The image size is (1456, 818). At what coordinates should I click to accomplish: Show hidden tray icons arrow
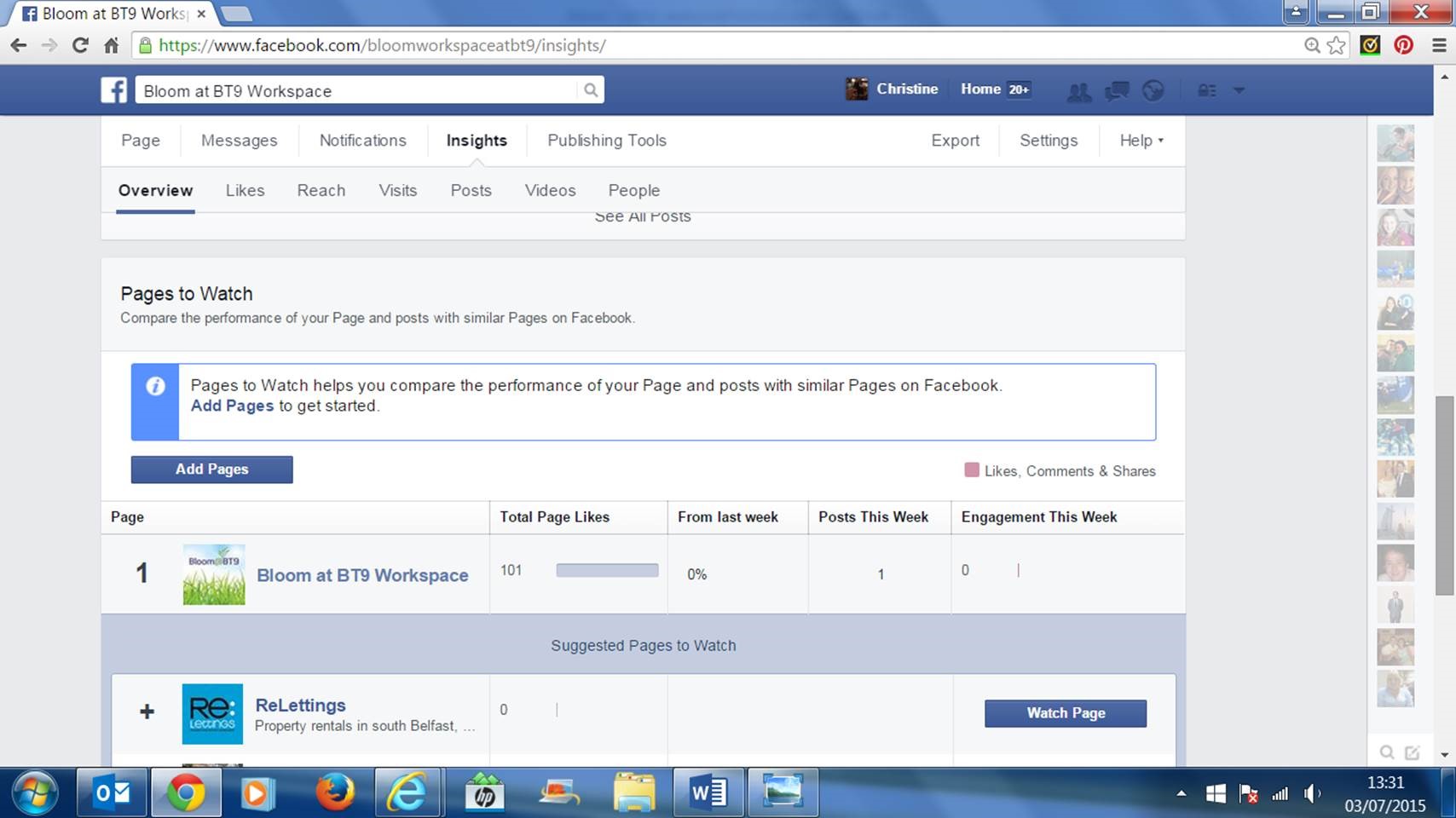click(1182, 794)
